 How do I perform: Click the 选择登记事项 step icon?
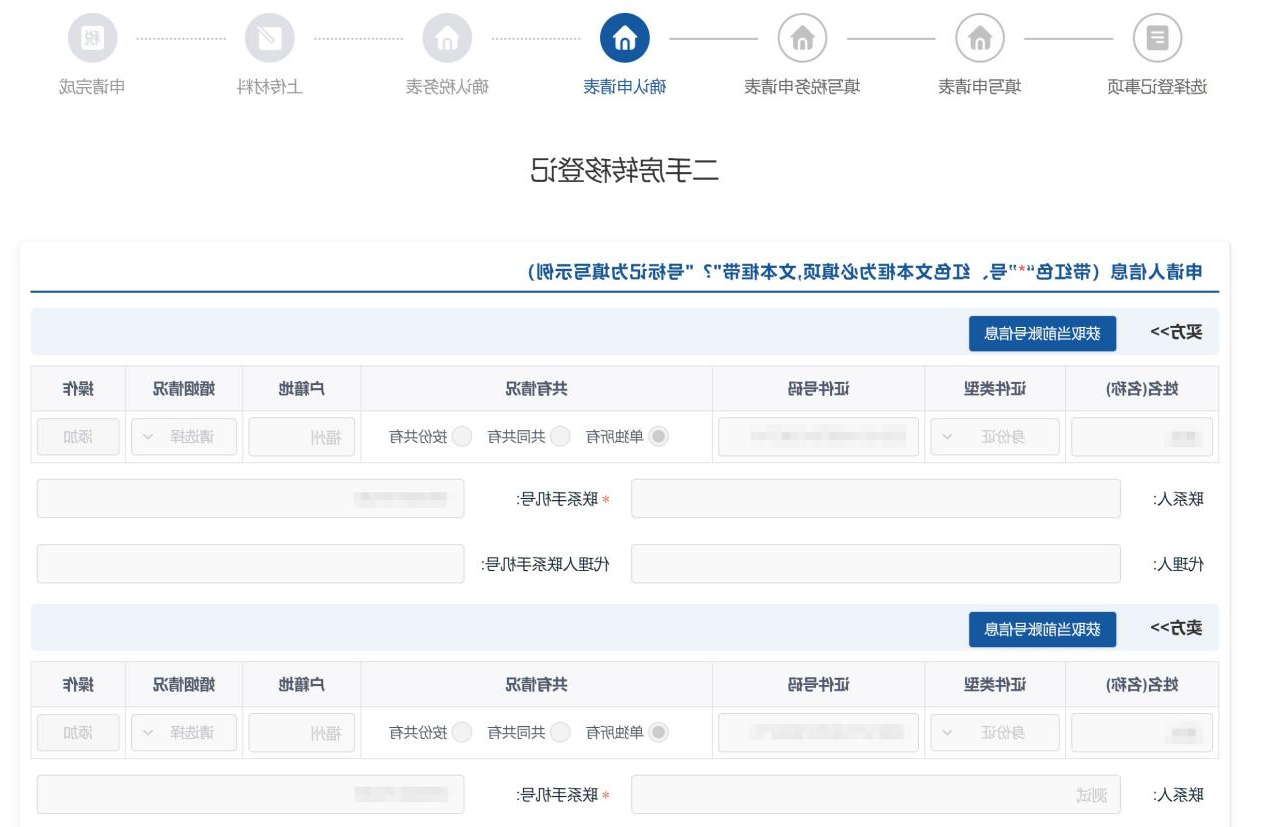click(1157, 39)
